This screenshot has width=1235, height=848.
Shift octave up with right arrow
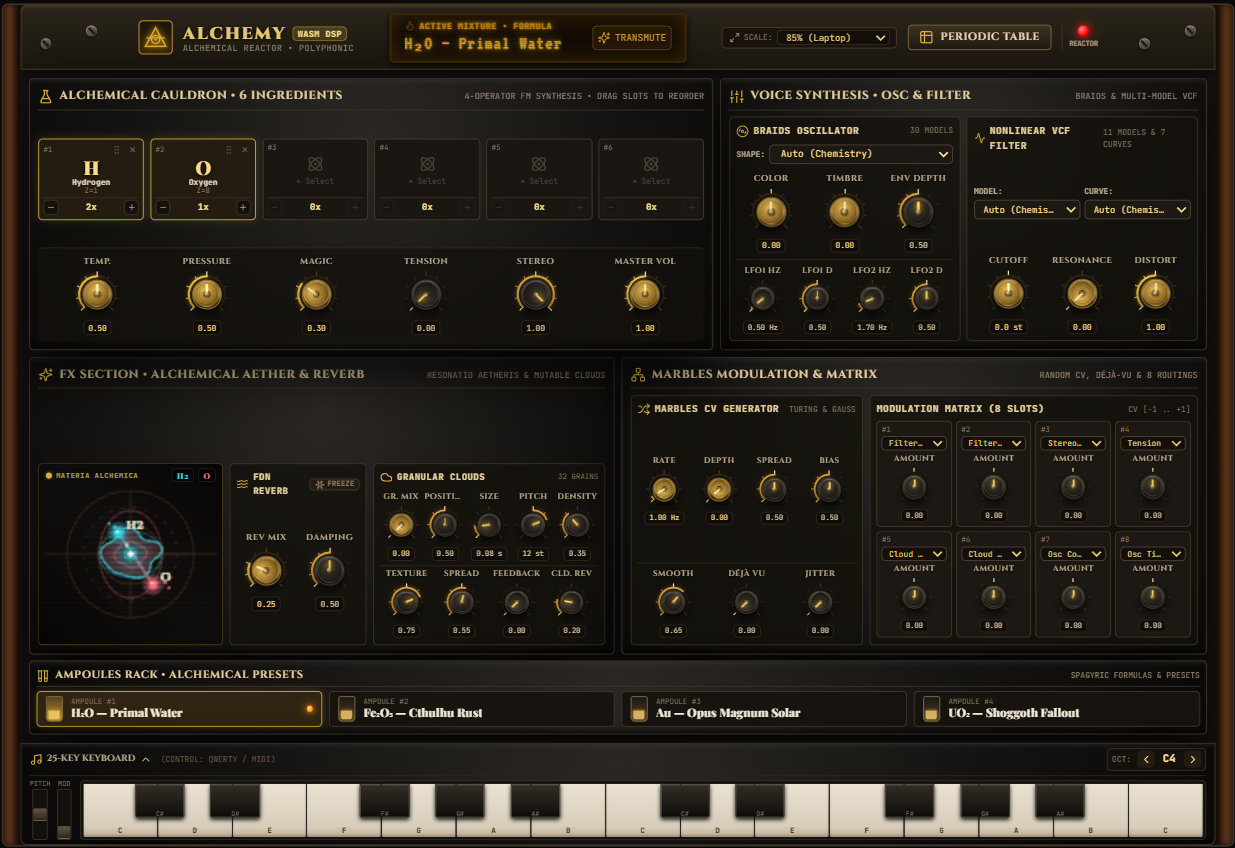point(1192,759)
